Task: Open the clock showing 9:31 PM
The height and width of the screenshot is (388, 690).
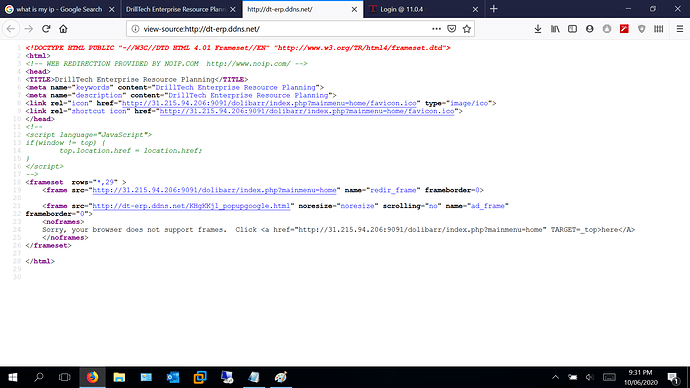Action: pos(640,377)
